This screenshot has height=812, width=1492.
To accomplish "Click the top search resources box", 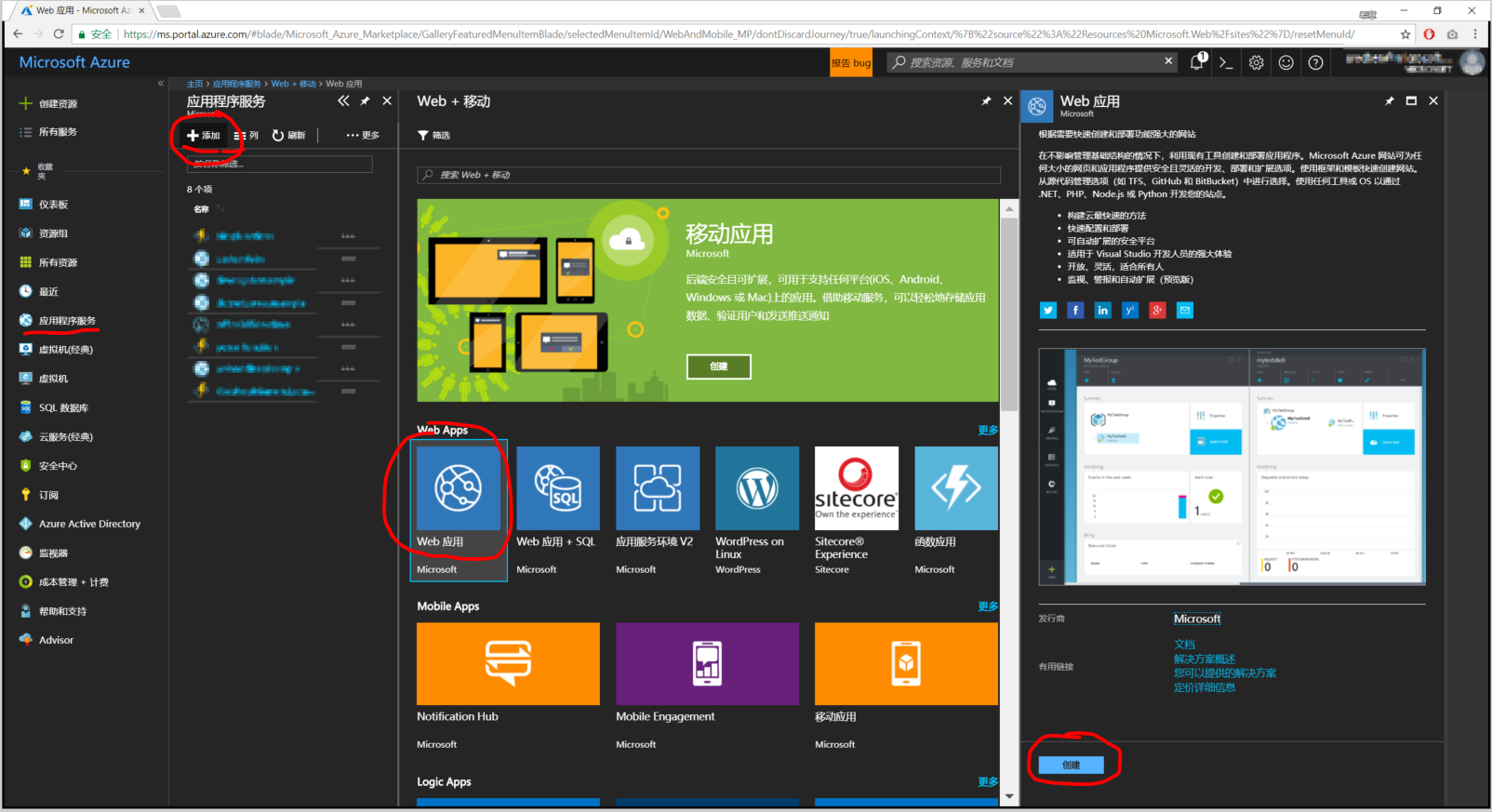I will [x=1032, y=62].
